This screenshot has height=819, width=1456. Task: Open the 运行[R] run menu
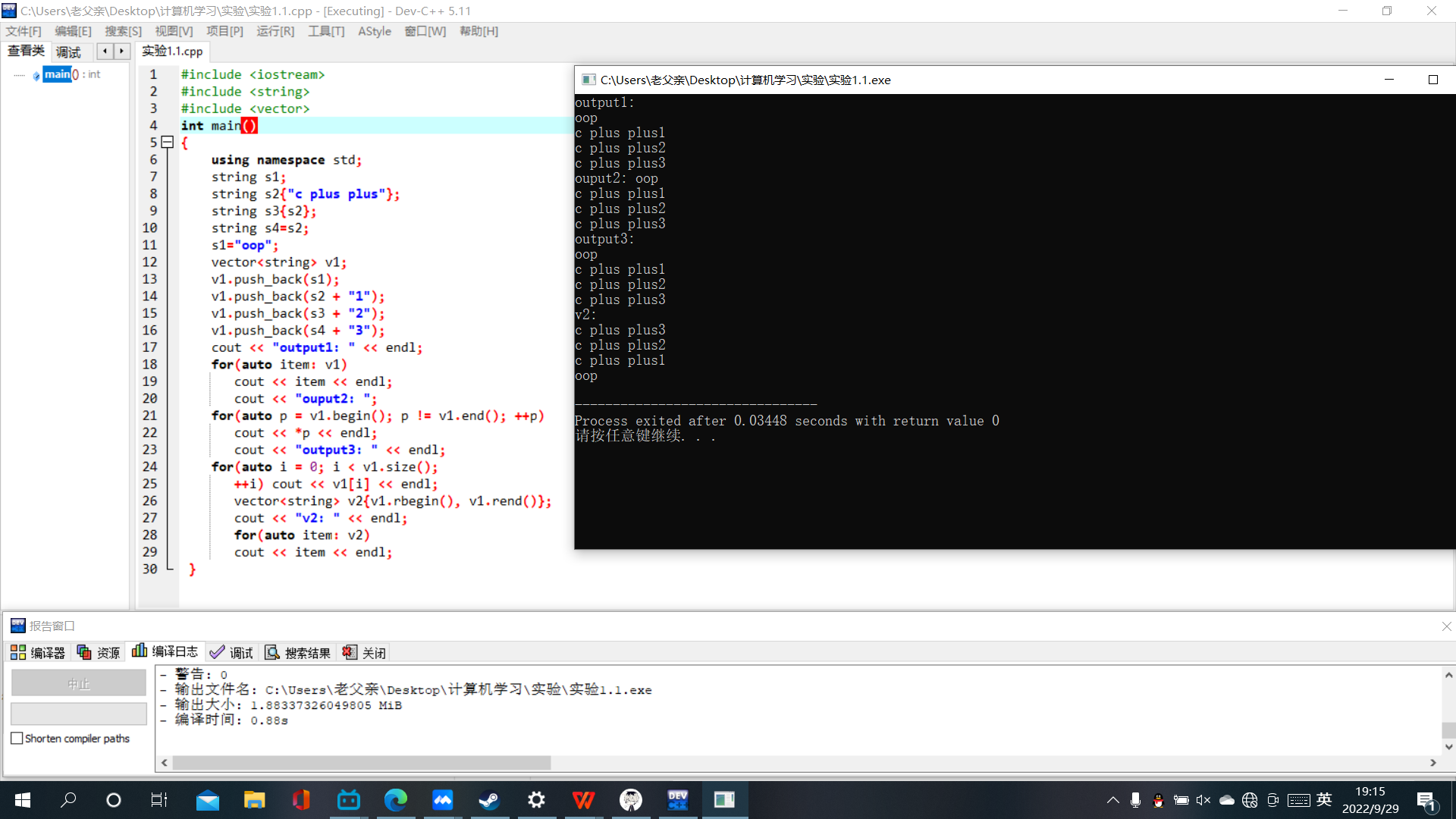pyautogui.click(x=275, y=31)
